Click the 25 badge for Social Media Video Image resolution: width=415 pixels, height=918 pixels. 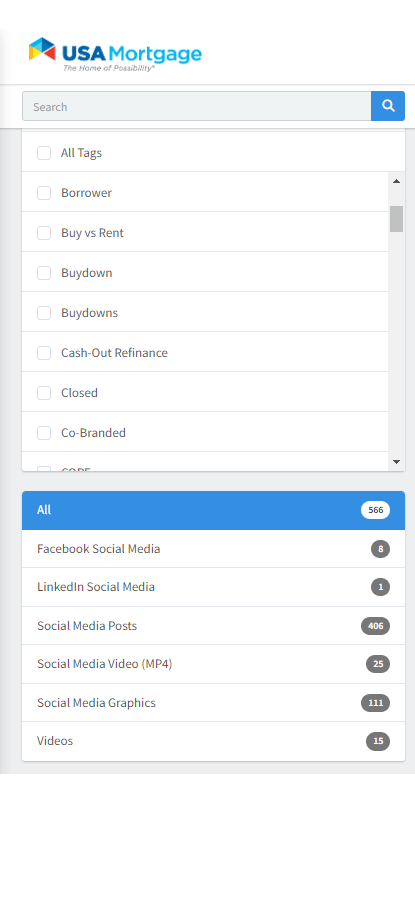click(378, 664)
